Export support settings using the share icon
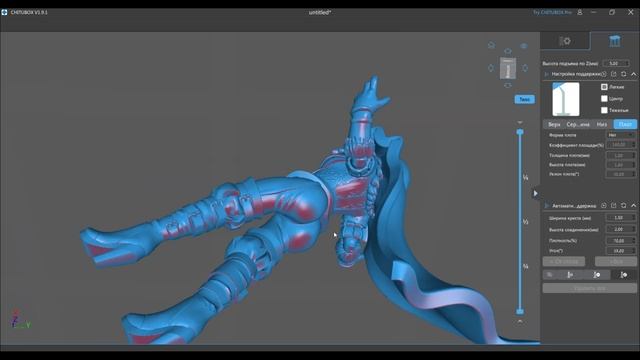The width and height of the screenshot is (640, 360). pos(614,74)
